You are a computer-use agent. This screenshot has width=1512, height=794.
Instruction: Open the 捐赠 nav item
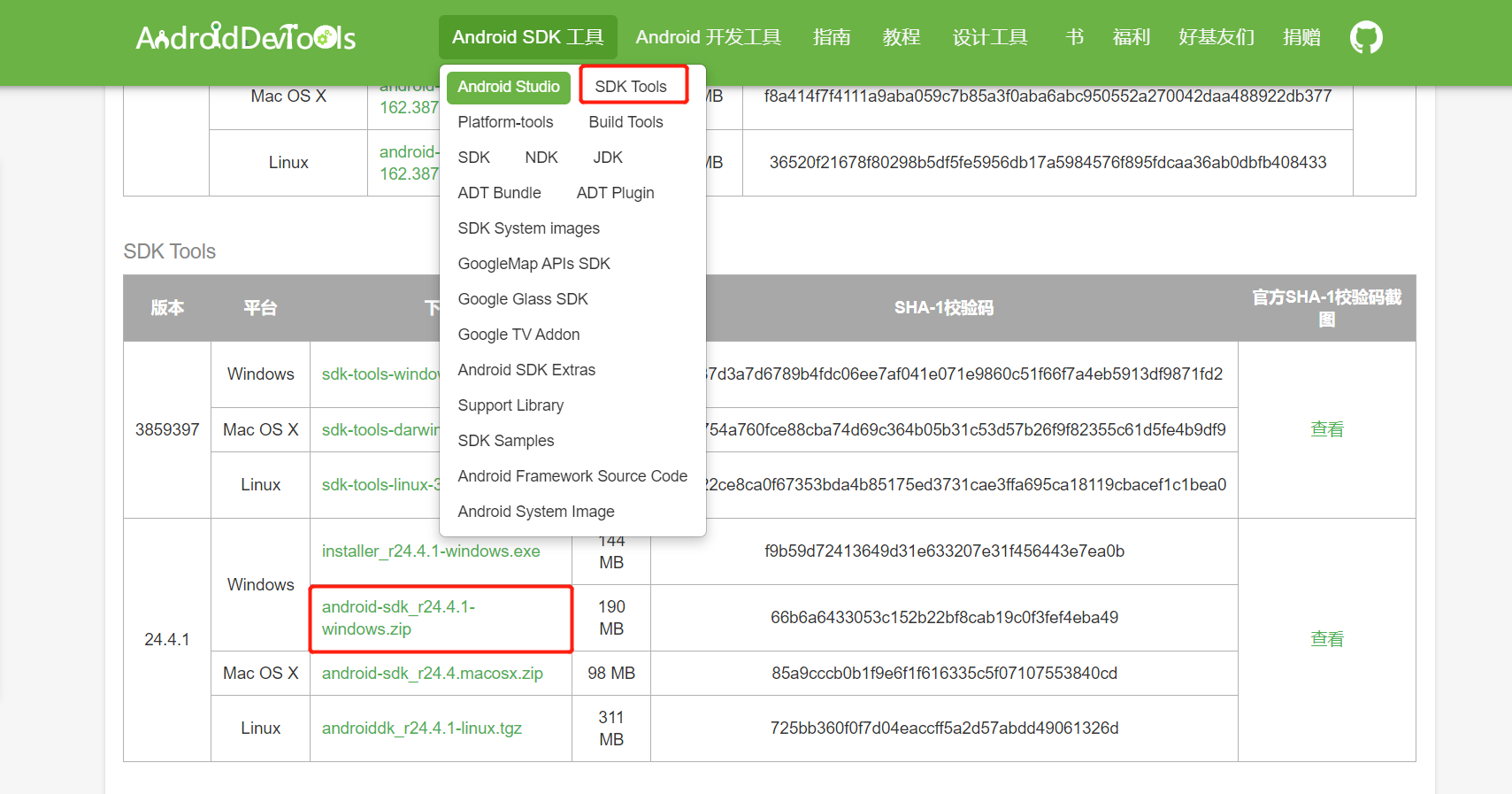(1301, 37)
